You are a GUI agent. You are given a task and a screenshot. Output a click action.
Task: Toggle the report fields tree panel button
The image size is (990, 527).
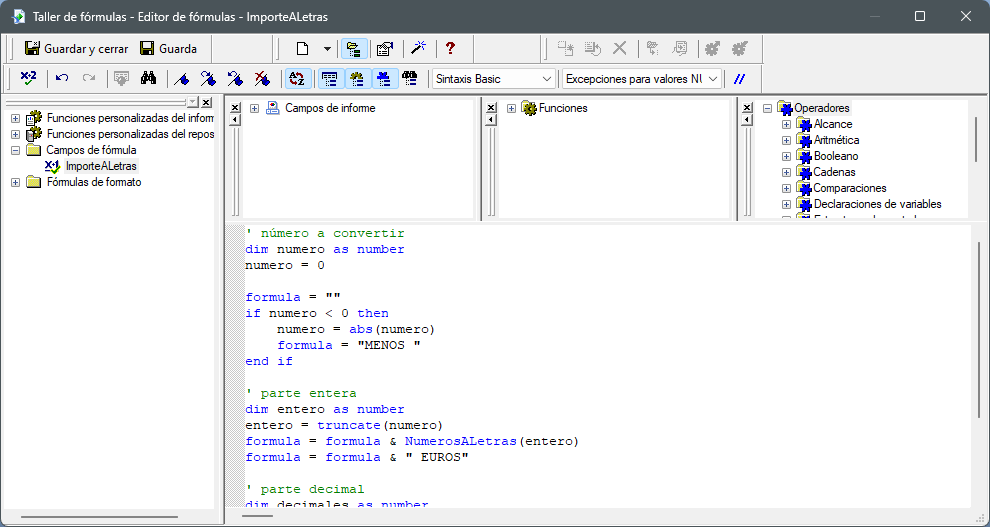329,78
